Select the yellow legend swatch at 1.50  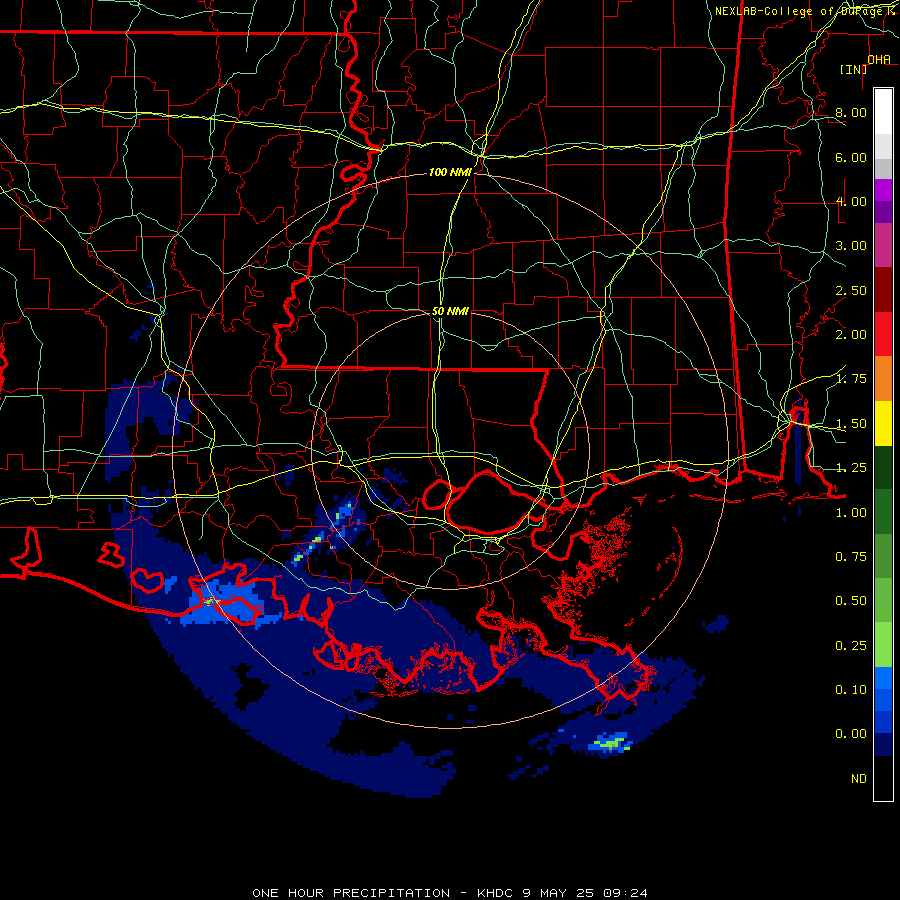[x=883, y=423]
